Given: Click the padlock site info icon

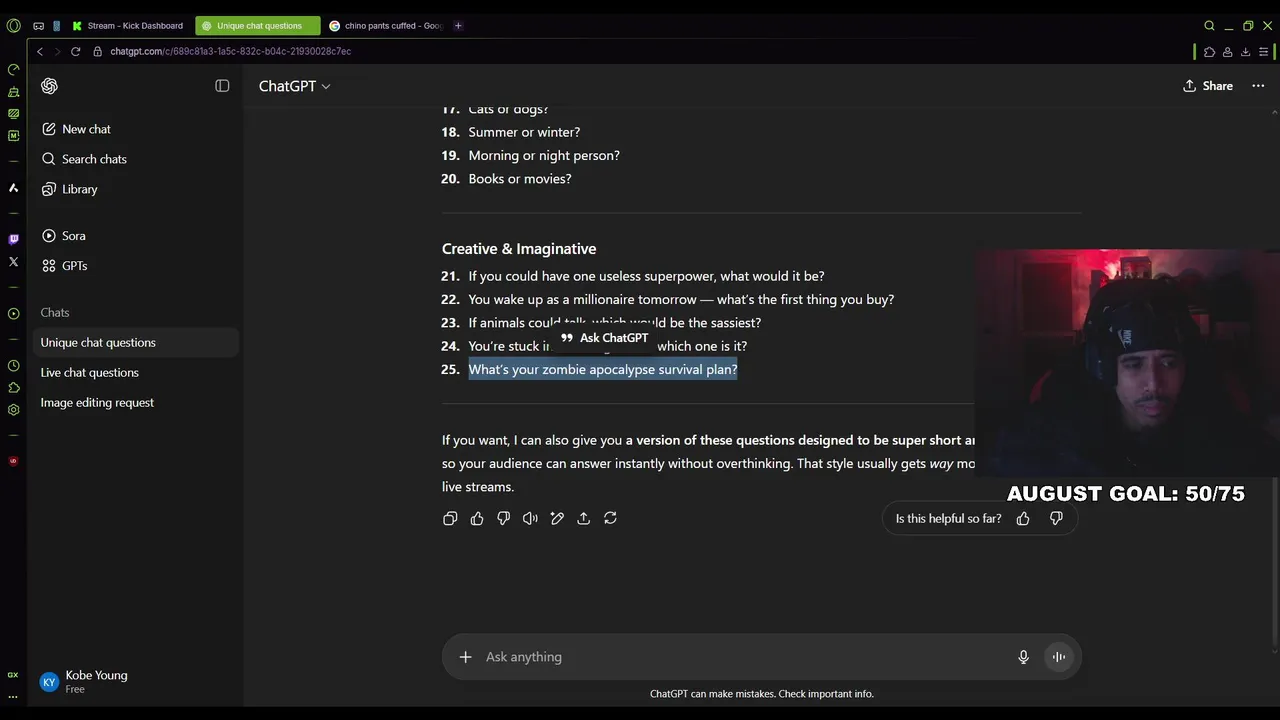Looking at the screenshot, I should click(x=98, y=51).
